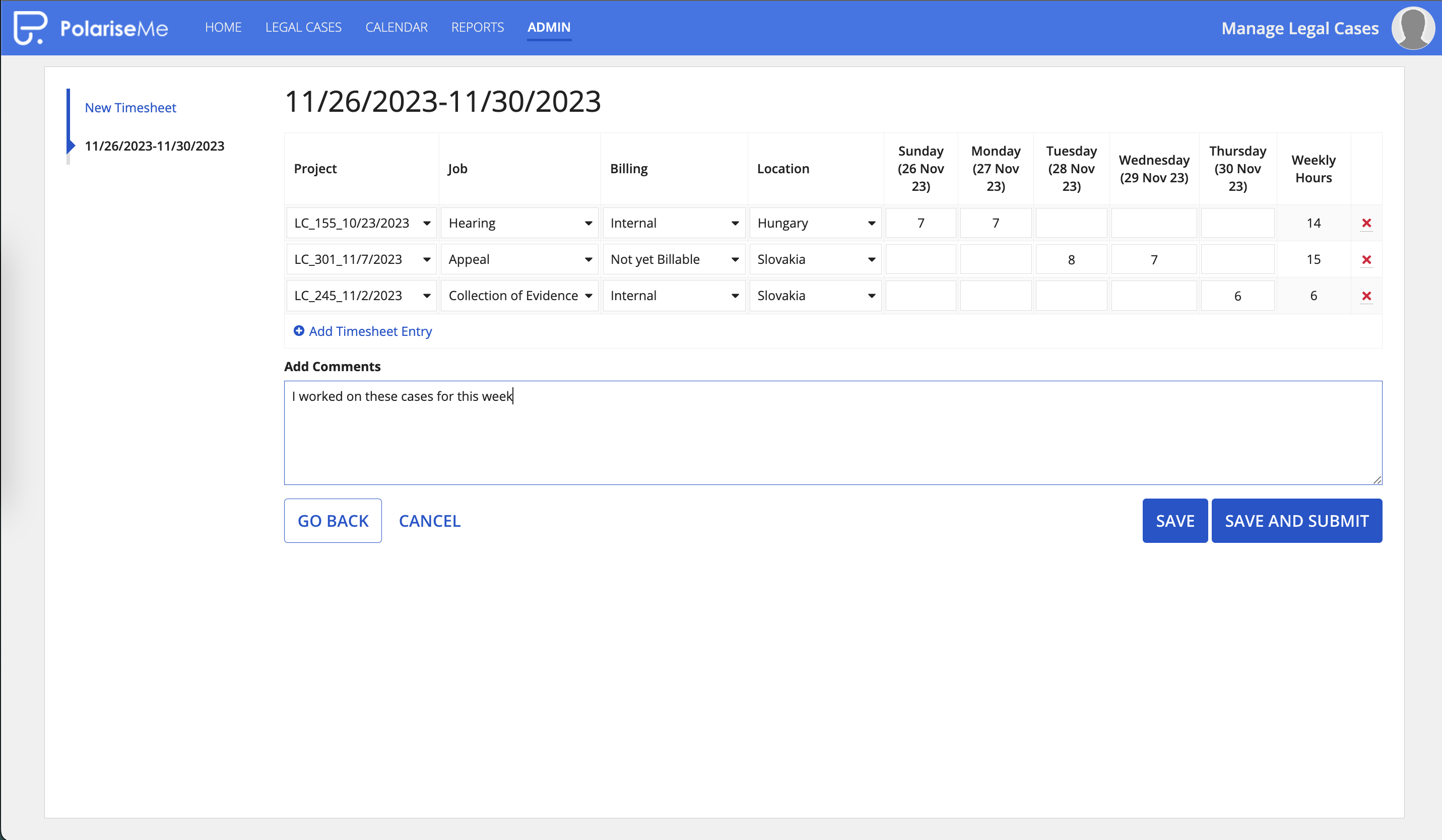Open Internal billing dropdown in LC_245 row

[x=674, y=296]
